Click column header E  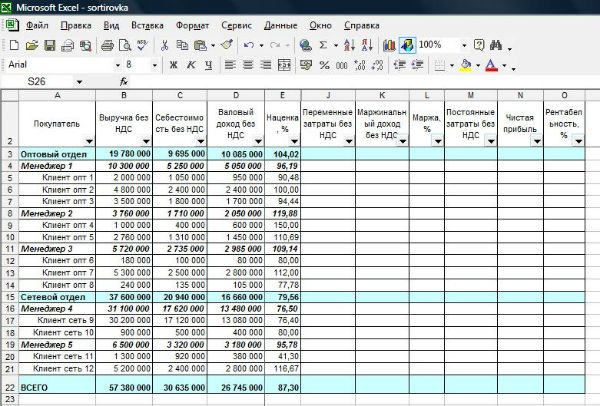pos(282,95)
